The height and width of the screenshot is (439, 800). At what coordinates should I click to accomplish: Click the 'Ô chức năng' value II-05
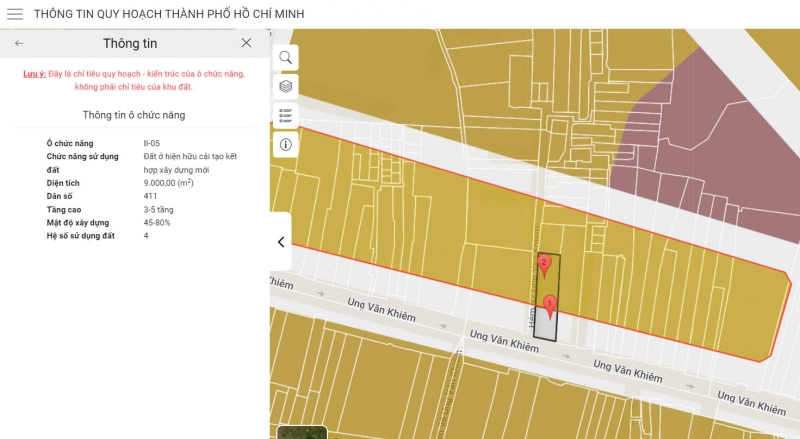point(152,144)
